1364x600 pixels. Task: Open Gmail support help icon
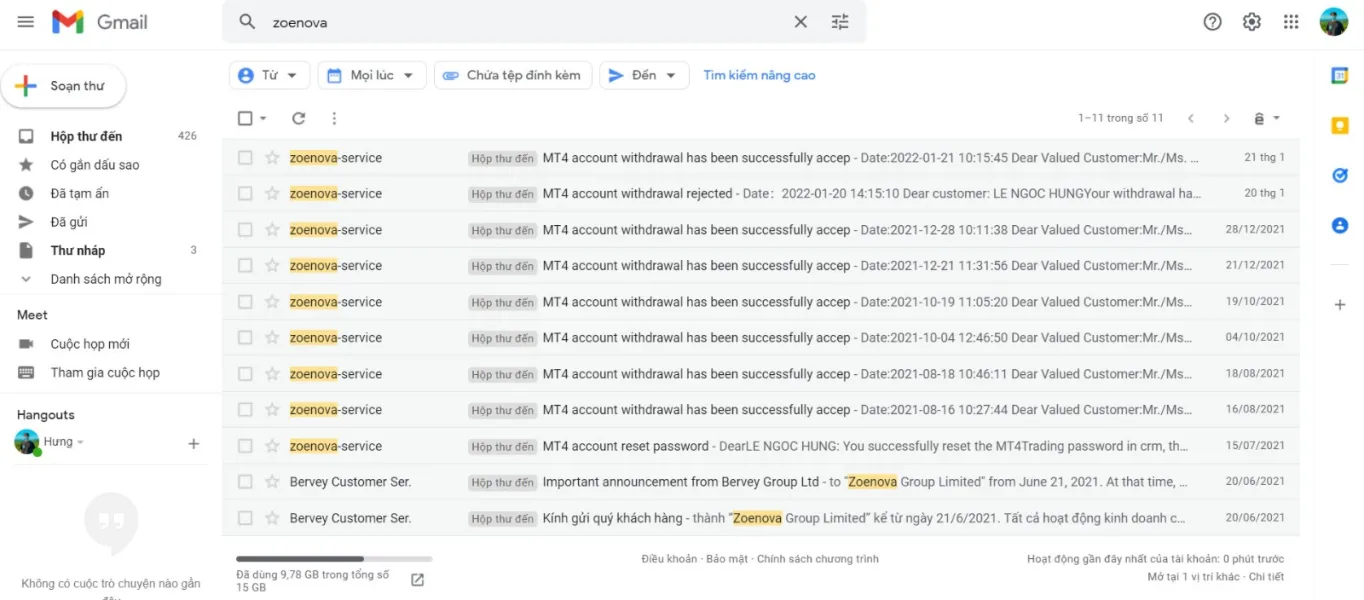tap(1212, 22)
